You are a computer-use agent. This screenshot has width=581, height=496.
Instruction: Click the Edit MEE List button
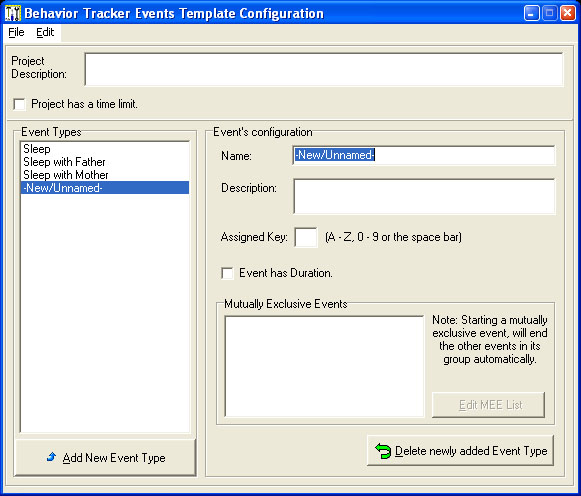click(x=488, y=405)
